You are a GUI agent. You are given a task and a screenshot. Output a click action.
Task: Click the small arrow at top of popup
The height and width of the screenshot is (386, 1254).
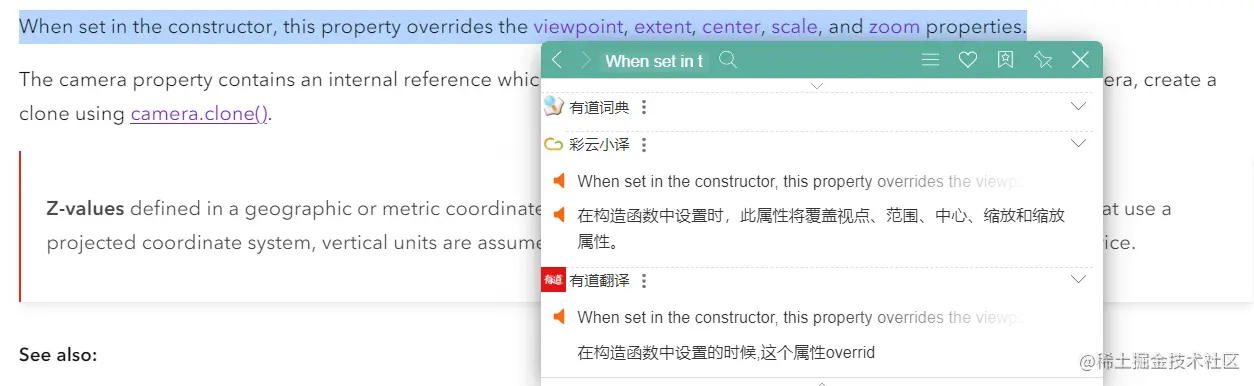817,85
